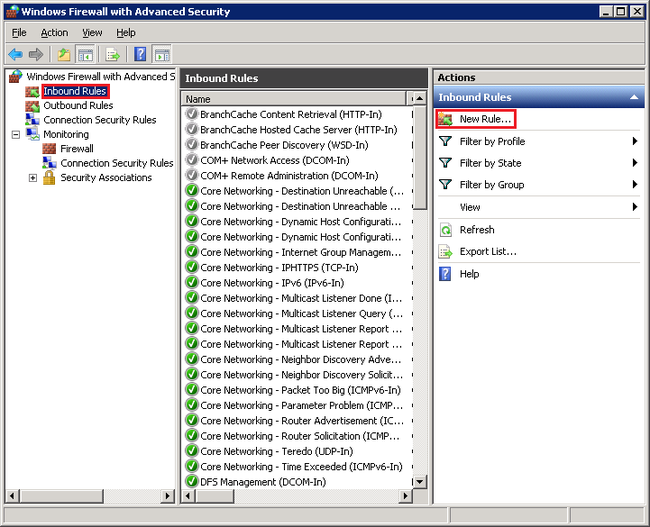
Task: Expand the Security Associations tree node
Action: 33,178
